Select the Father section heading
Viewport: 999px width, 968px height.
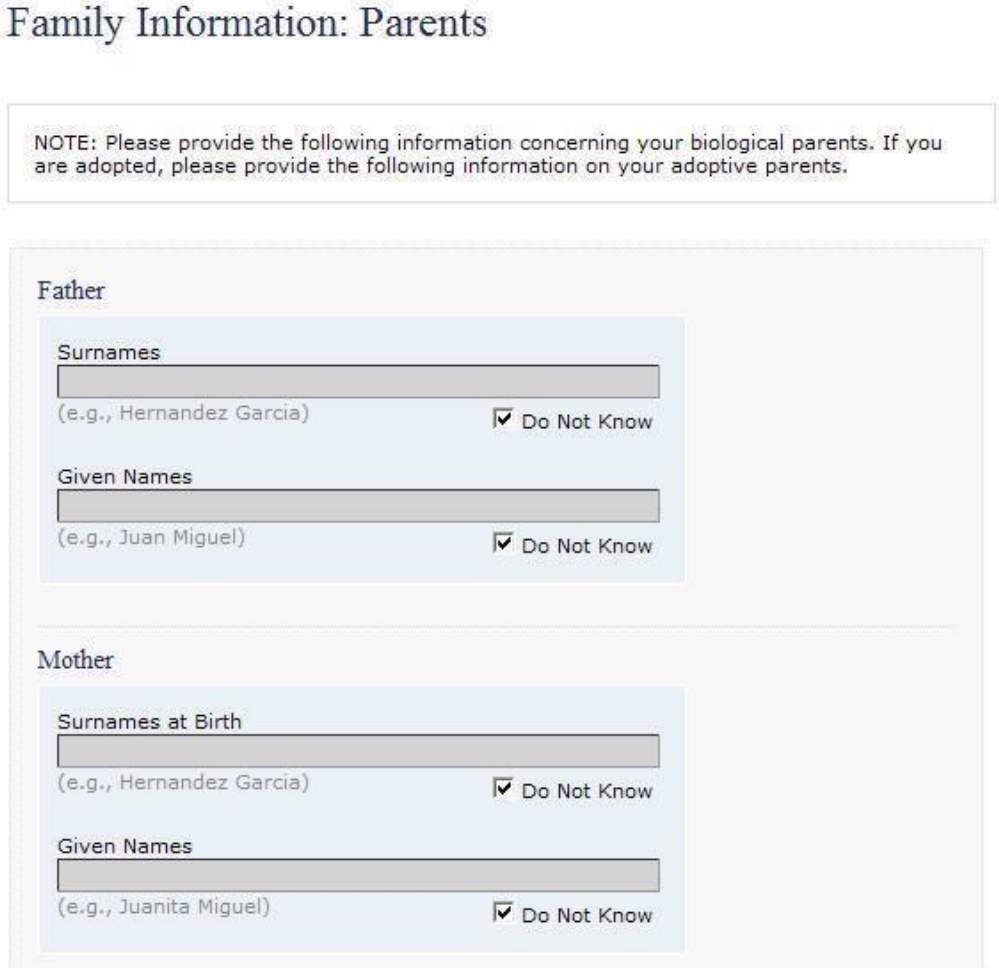[x=71, y=291]
